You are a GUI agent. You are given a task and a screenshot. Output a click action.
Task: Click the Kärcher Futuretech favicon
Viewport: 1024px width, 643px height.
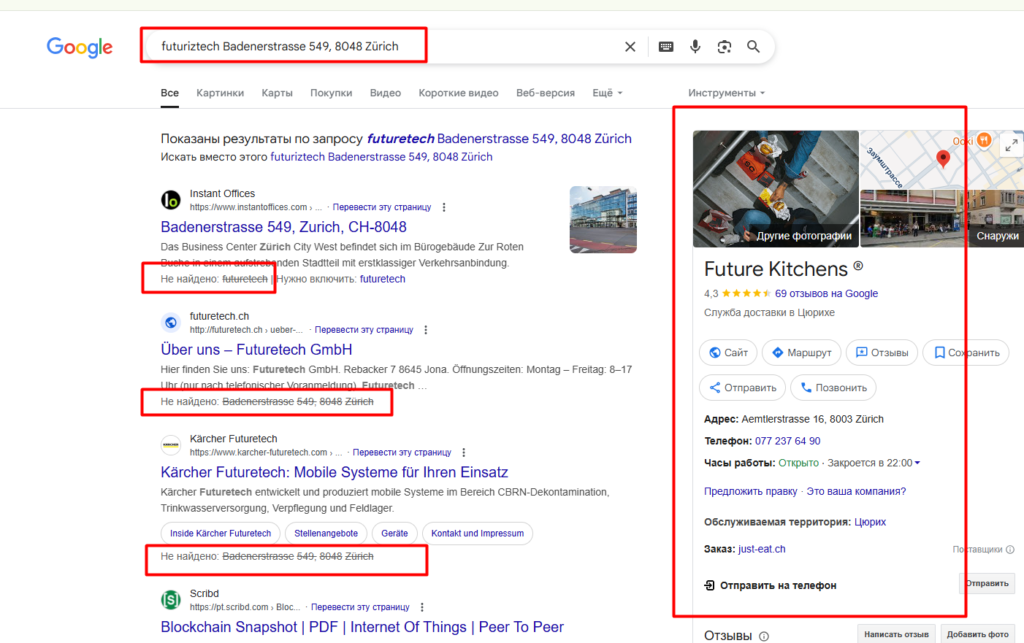tap(170, 445)
